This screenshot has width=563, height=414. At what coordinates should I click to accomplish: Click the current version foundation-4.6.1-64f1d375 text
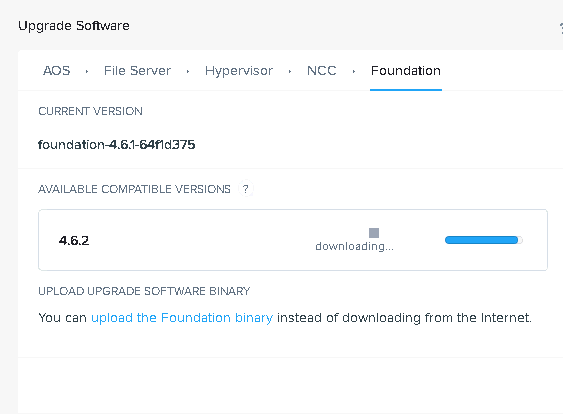pyautogui.click(x=117, y=145)
